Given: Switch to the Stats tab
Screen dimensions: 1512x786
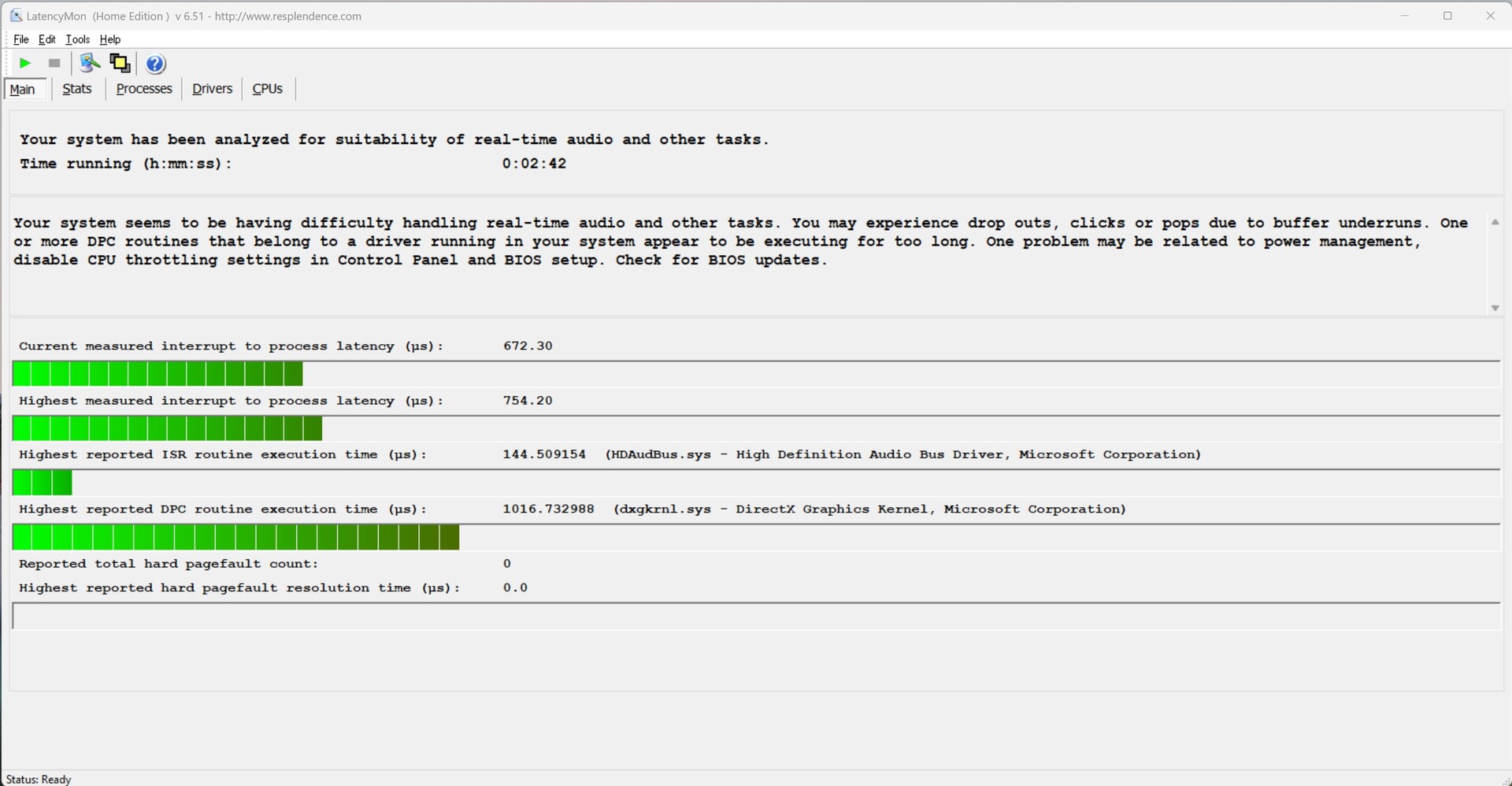Looking at the screenshot, I should coord(77,89).
